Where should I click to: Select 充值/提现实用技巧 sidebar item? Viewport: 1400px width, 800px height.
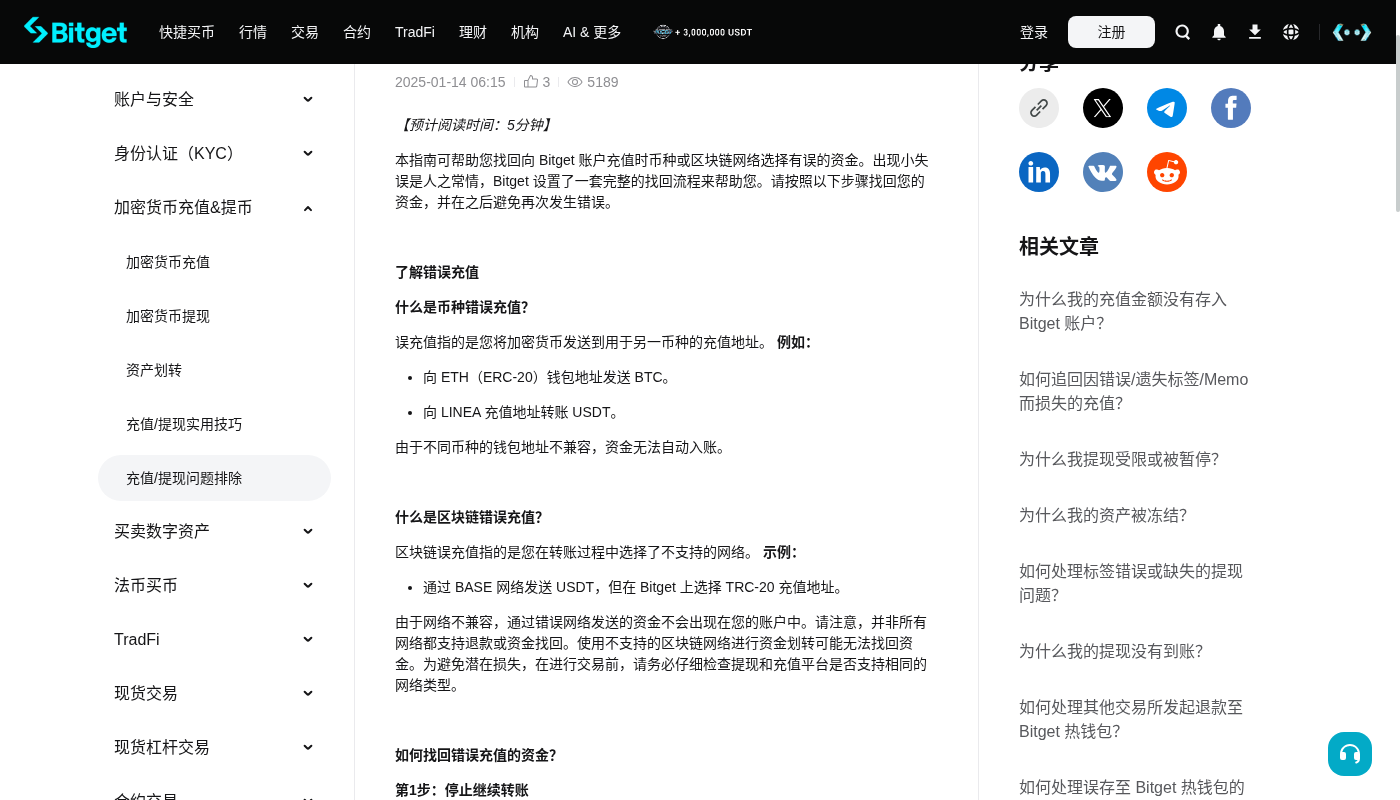(214, 424)
